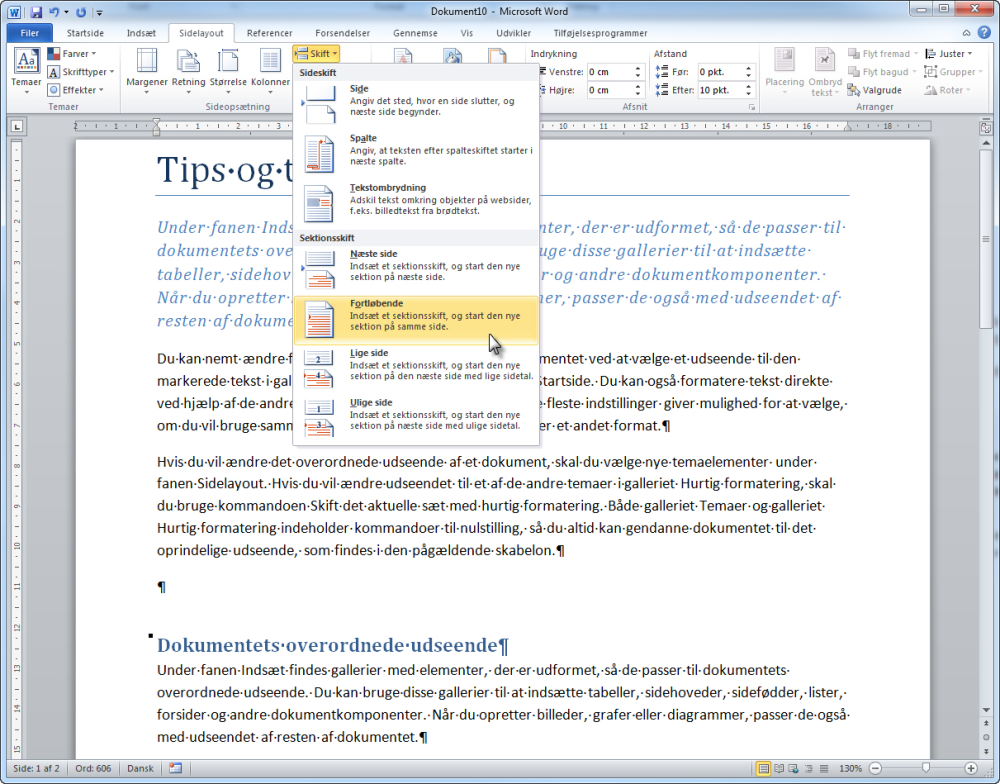Viewport: 1000px width, 784px height.
Task: Collapse the Skift breaks dropdown button
Action: pyautogui.click(x=316, y=54)
